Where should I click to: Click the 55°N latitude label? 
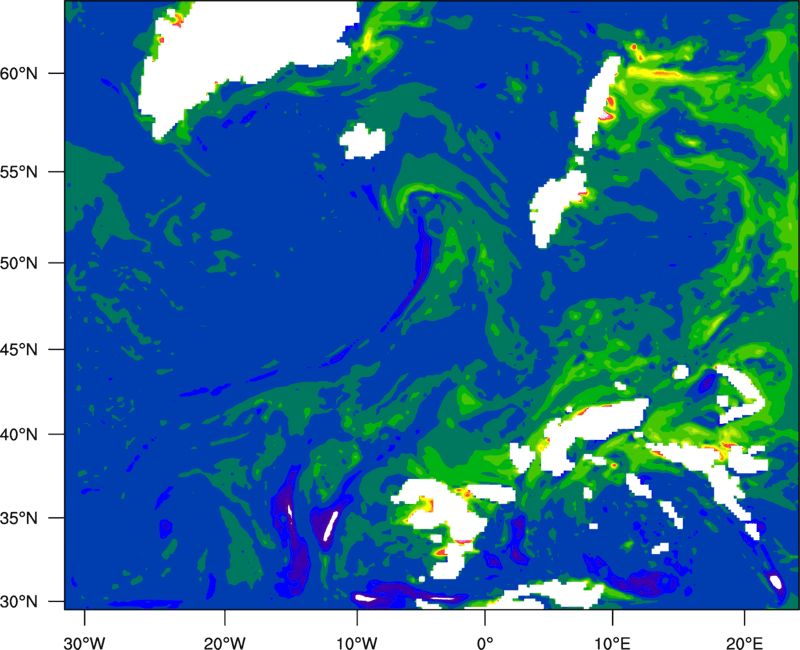19,172
